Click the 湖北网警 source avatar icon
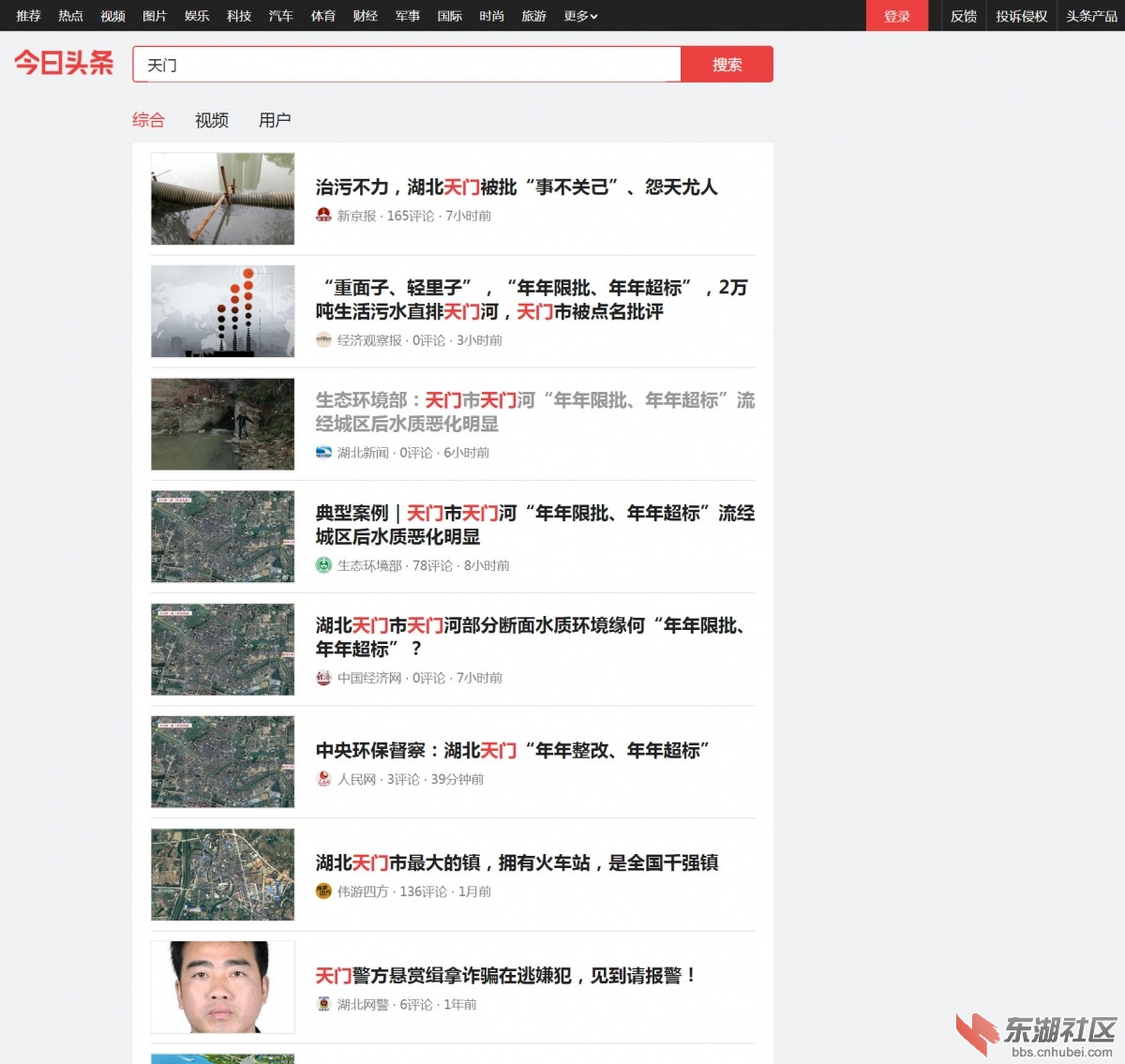 (x=323, y=1004)
